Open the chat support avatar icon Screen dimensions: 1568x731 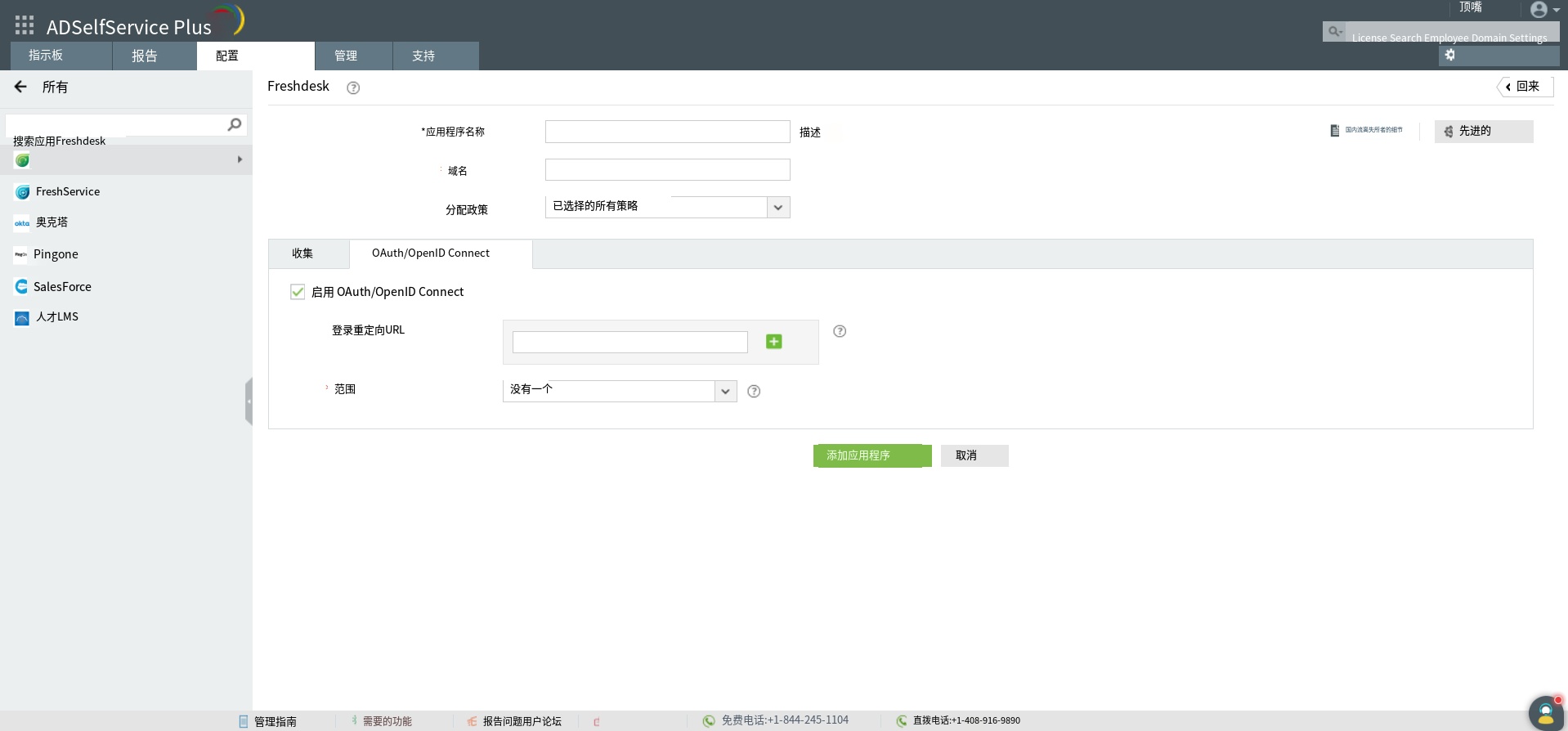[x=1545, y=712]
